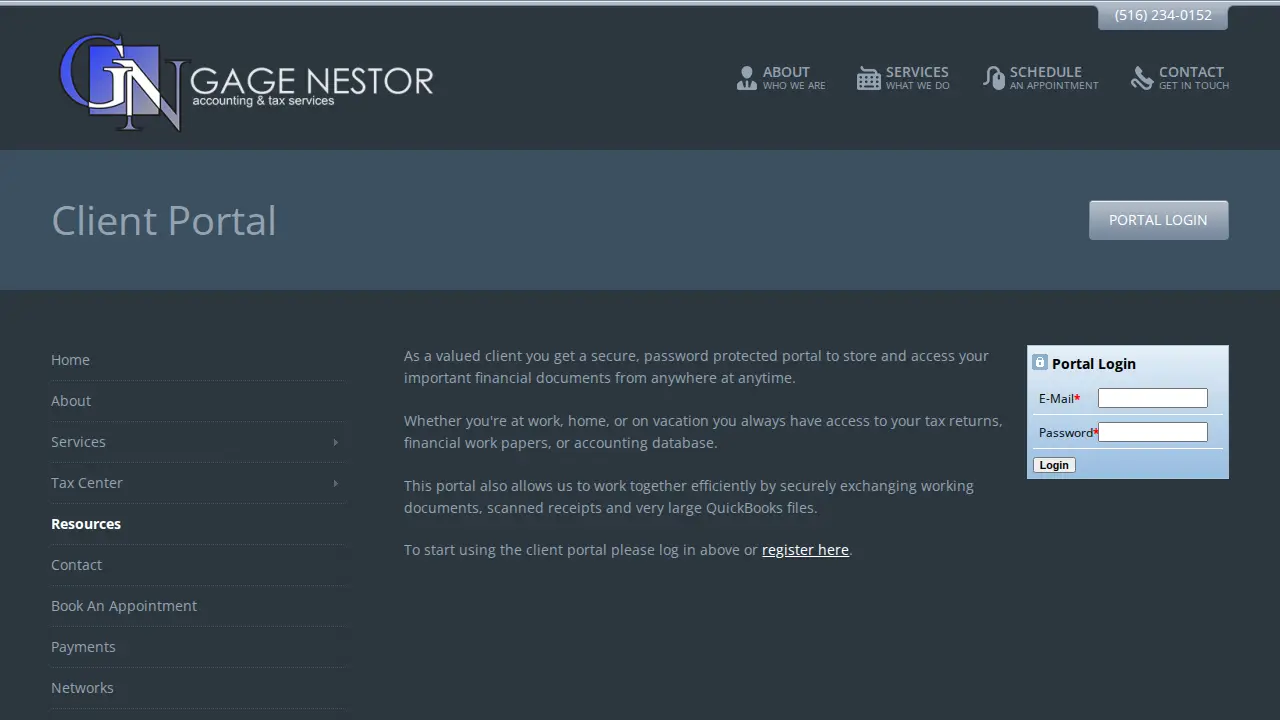The width and height of the screenshot is (1280, 720).
Task: Open Networks in the sidebar
Action: tap(82, 688)
